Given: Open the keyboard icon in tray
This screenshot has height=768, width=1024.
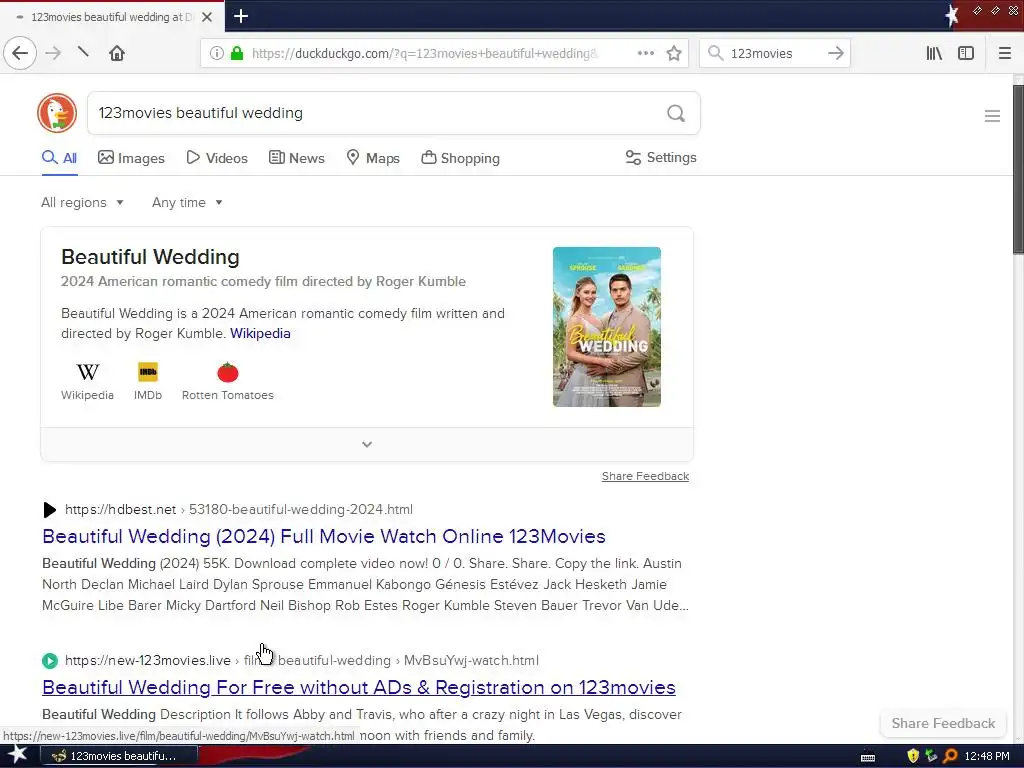Looking at the screenshot, I should pyautogui.click(x=868, y=757).
